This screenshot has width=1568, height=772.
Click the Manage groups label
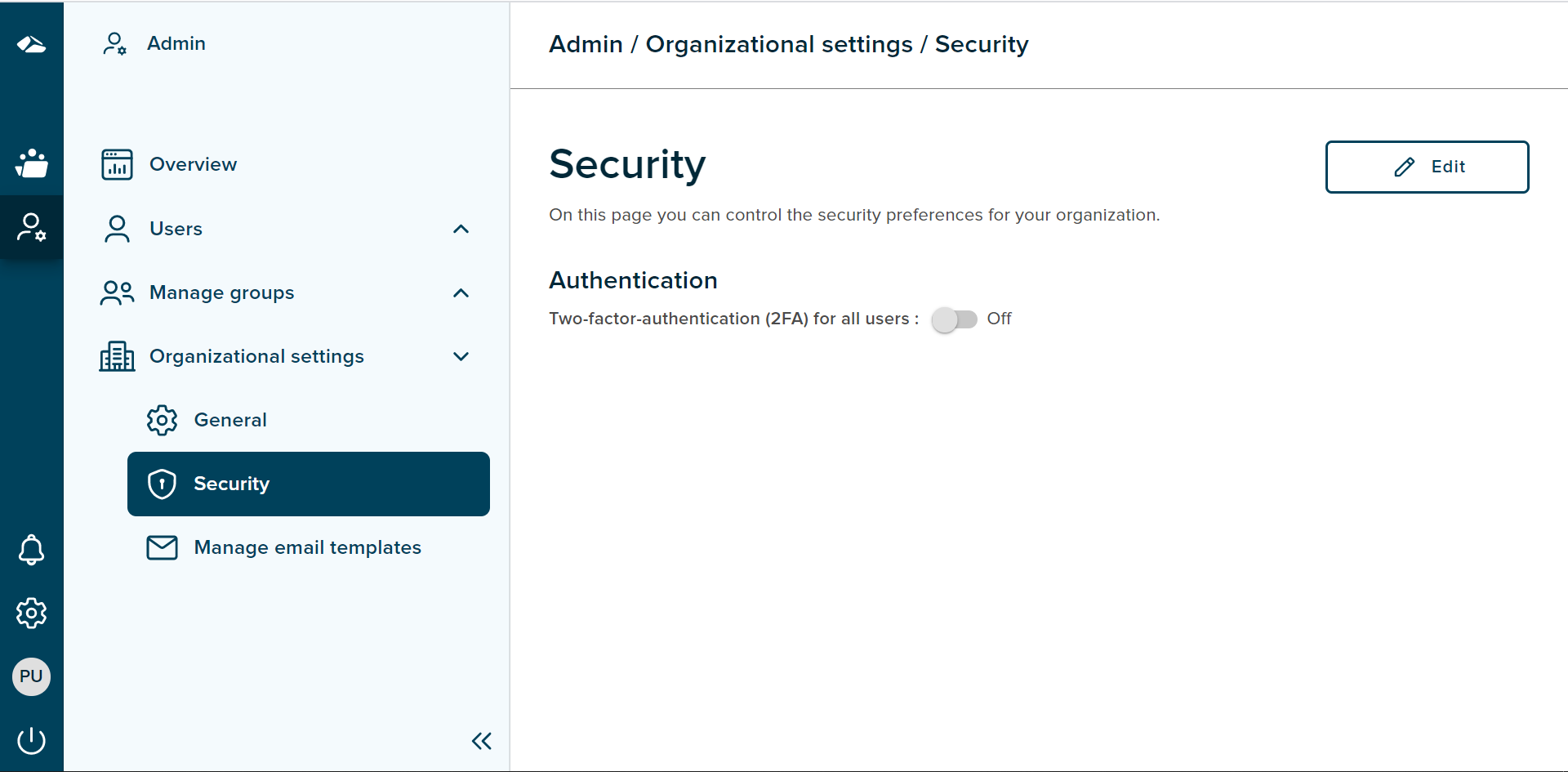tap(221, 292)
